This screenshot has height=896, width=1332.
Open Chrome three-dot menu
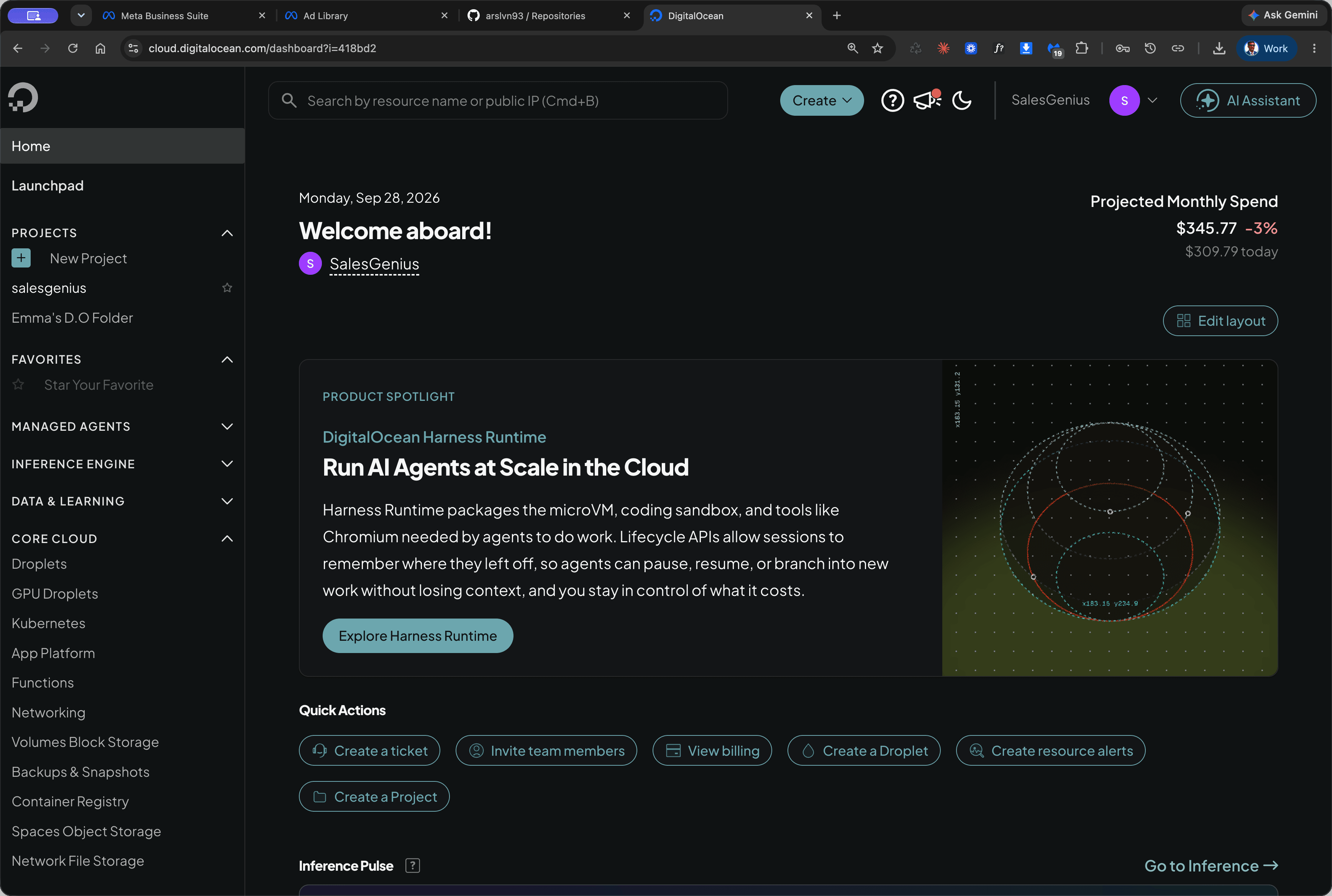[1314, 49]
